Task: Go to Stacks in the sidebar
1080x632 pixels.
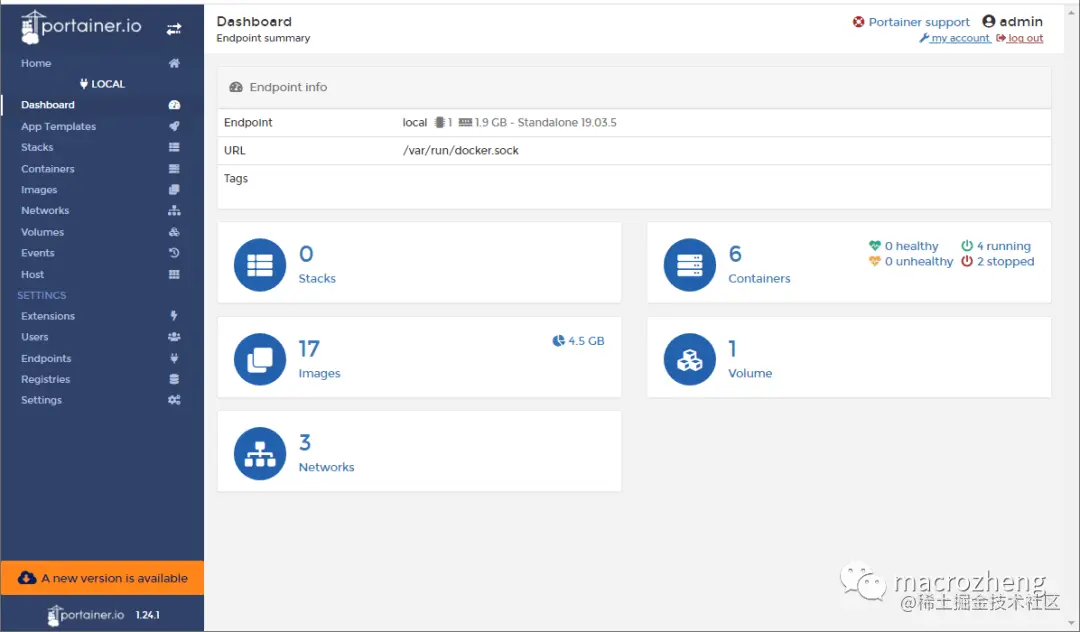Action: (37, 147)
